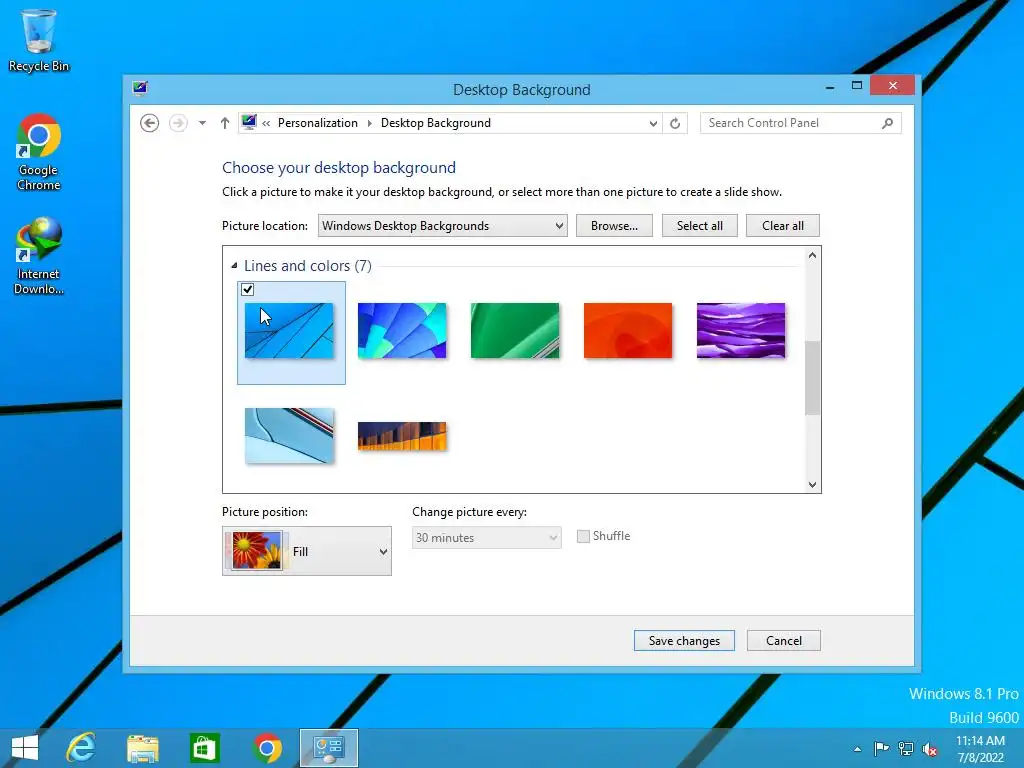Open the 30 minutes interval dropdown
1024x768 pixels.
[487, 537]
